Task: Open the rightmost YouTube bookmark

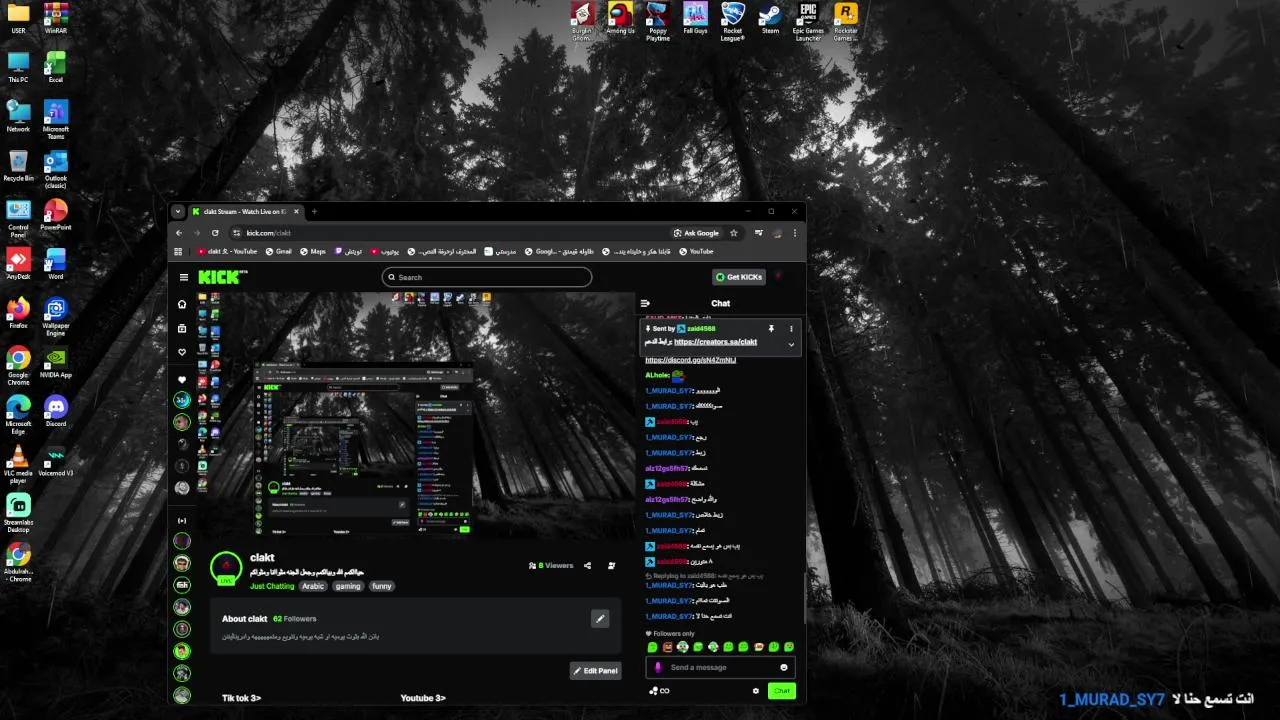Action: coord(697,252)
